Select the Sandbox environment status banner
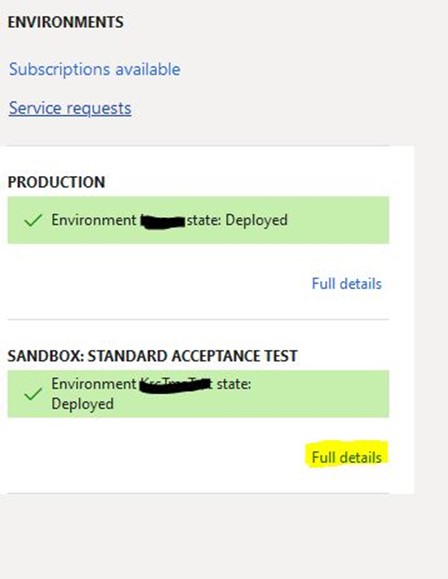448x579 pixels. pos(198,394)
